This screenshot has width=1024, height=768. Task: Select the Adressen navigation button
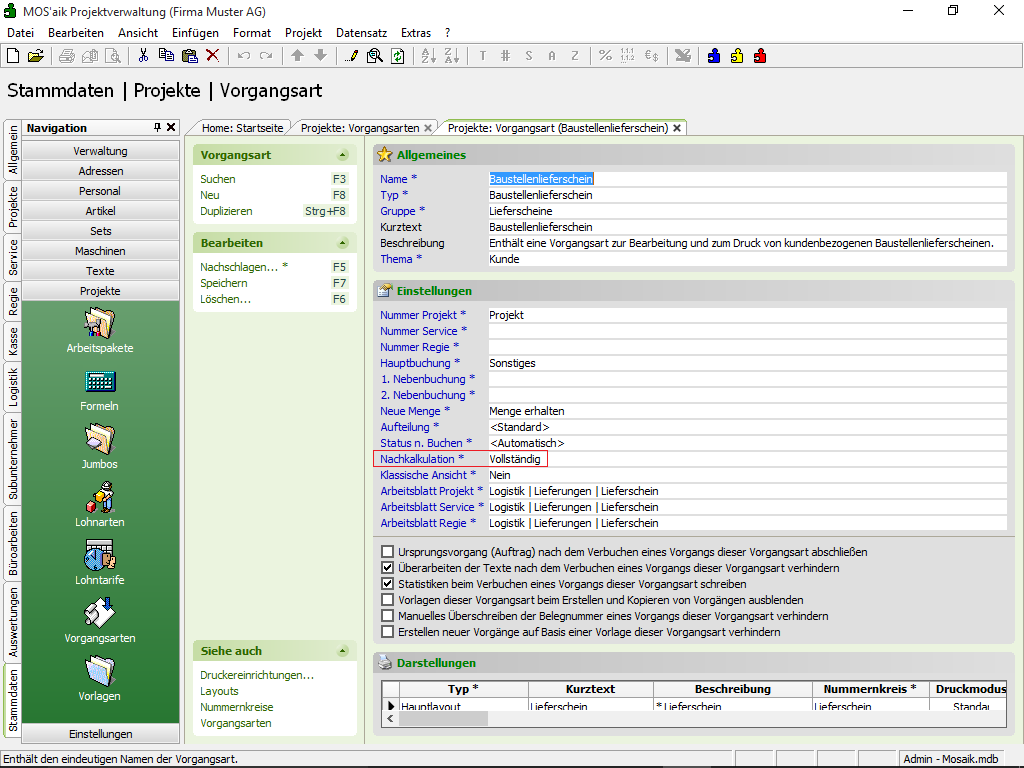(x=101, y=171)
